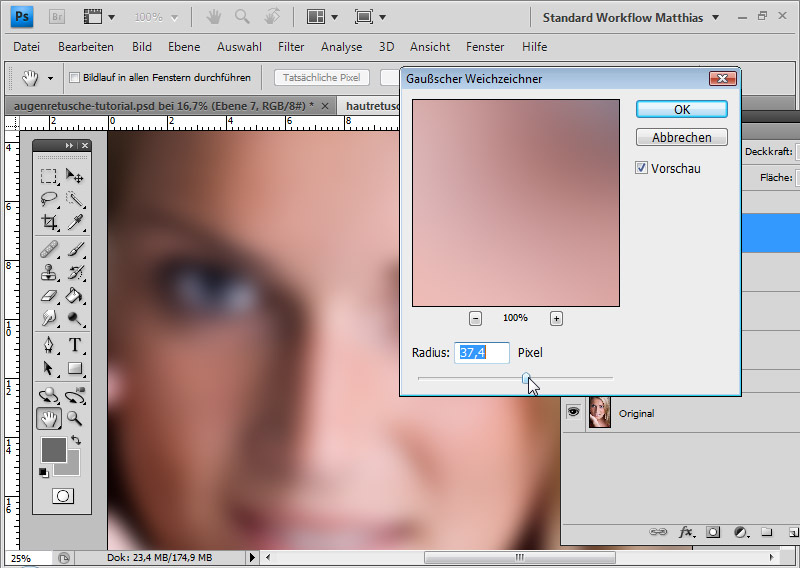Viewport: 800px width, 568px height.
Task: Open the Datei menu
Action: [x=27, y=46]
